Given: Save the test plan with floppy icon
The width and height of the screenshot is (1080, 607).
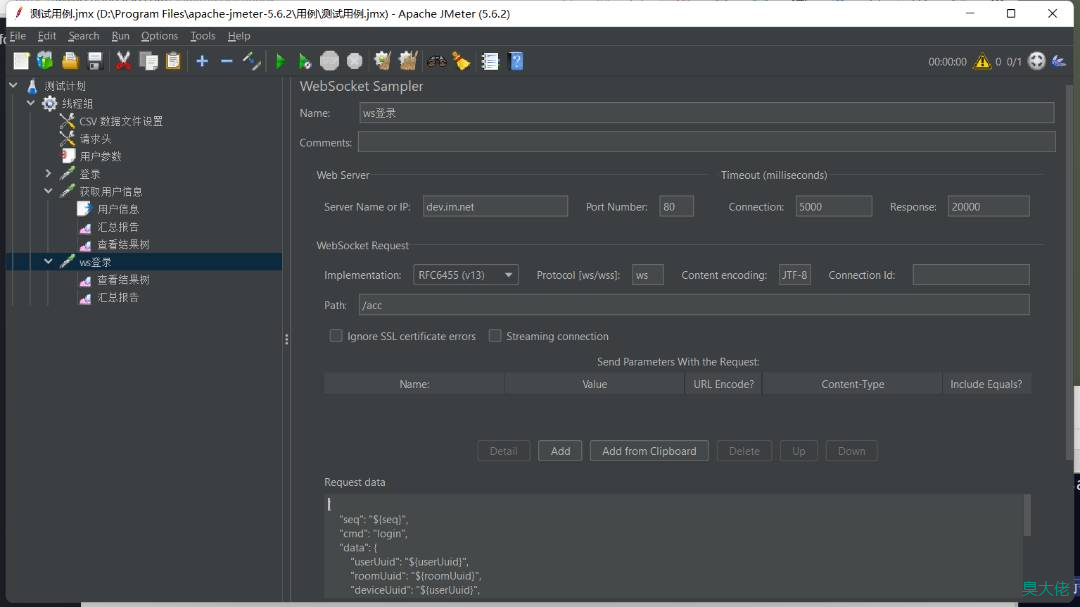Looking at the screenshot, I should click(x=95, y=61).
